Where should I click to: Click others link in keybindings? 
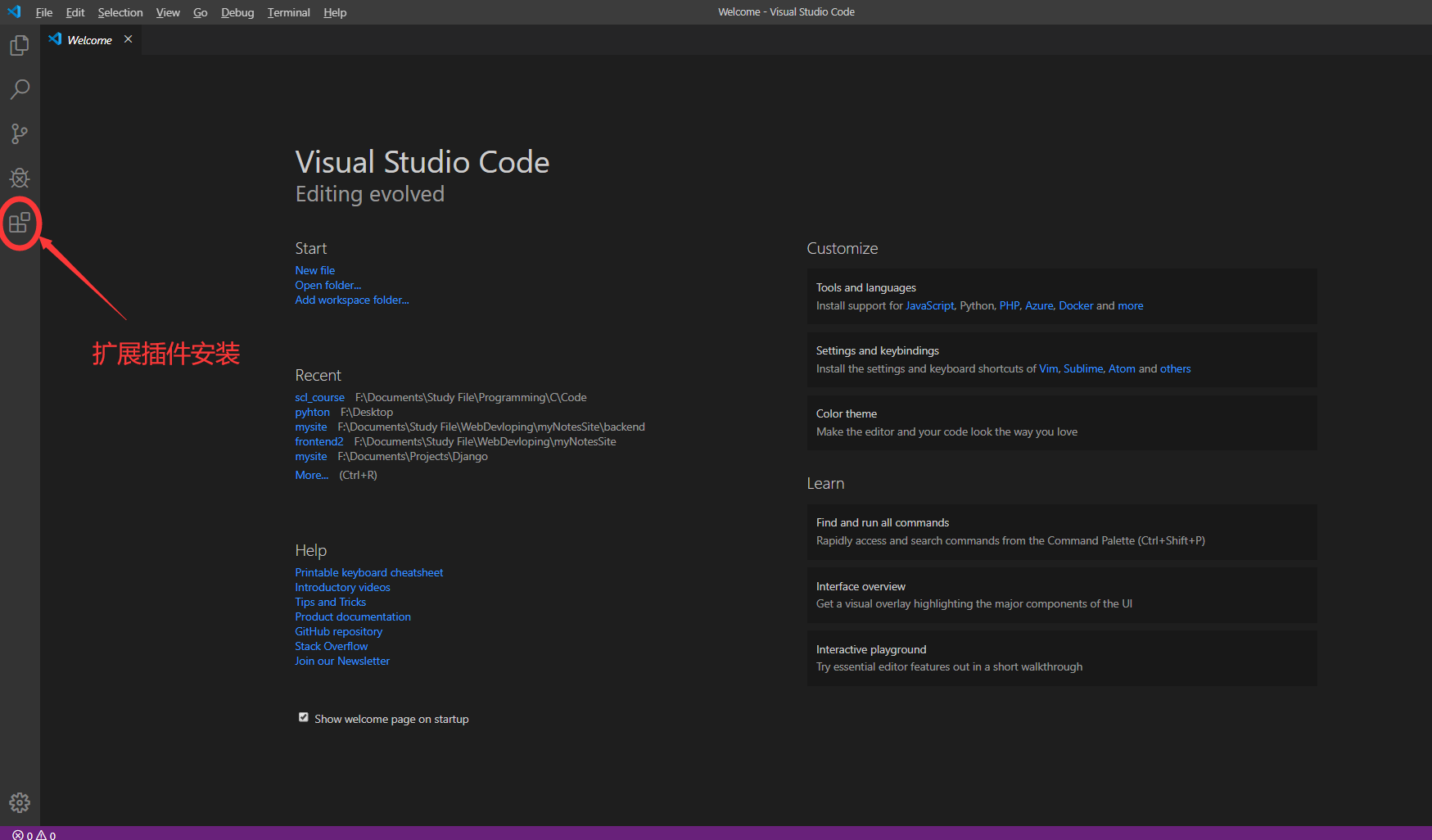[x=1176, y=368]
